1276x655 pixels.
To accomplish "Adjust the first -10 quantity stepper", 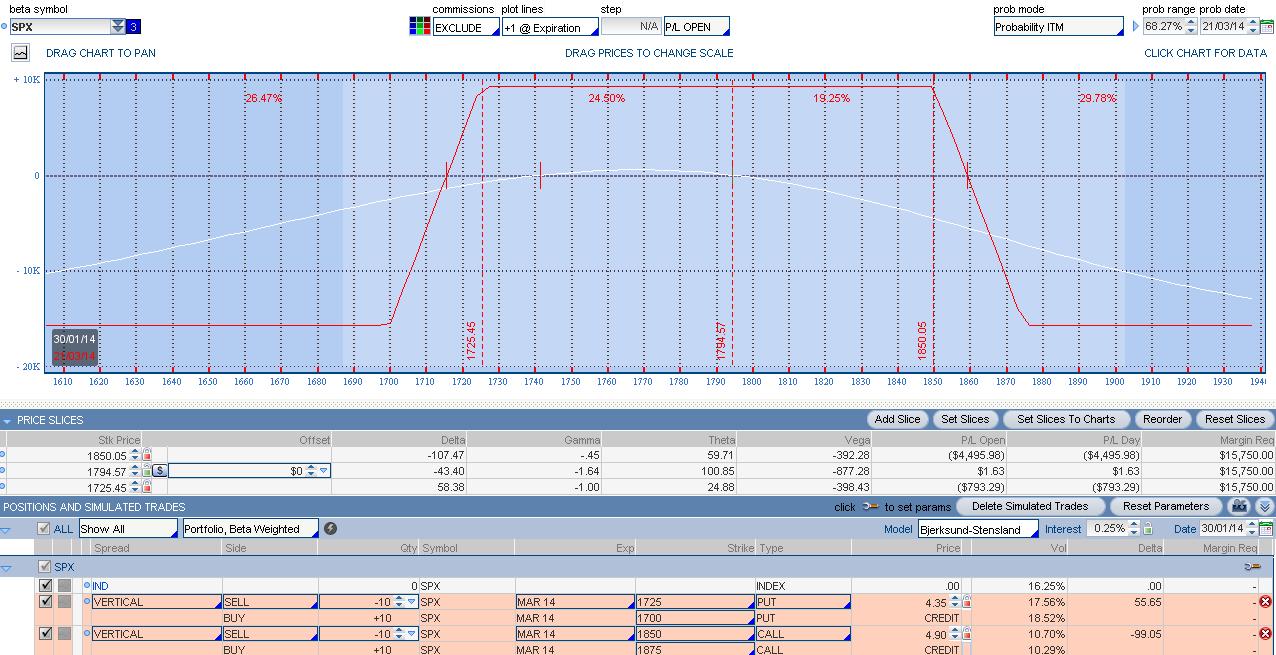I will point(398,602).
